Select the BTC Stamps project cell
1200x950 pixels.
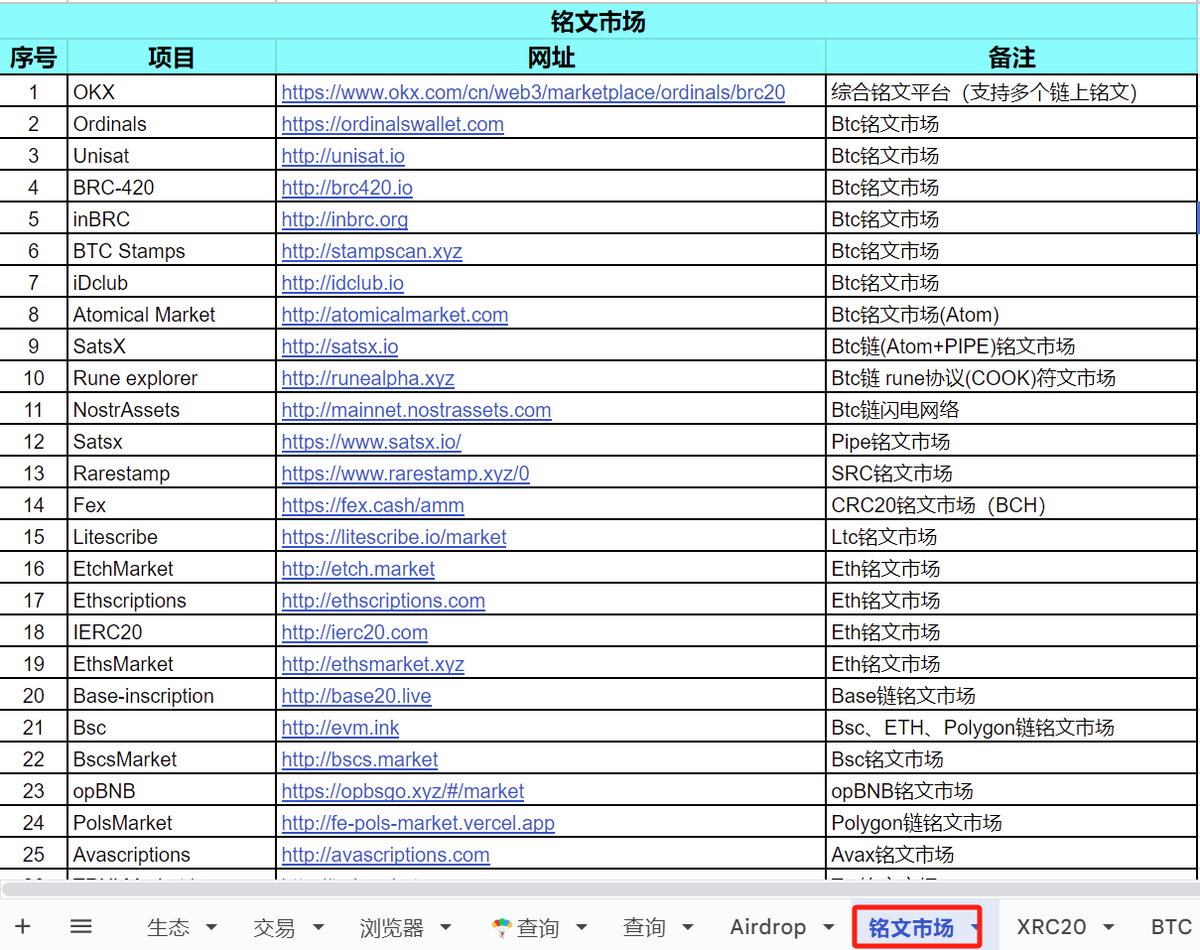[172, 251]
